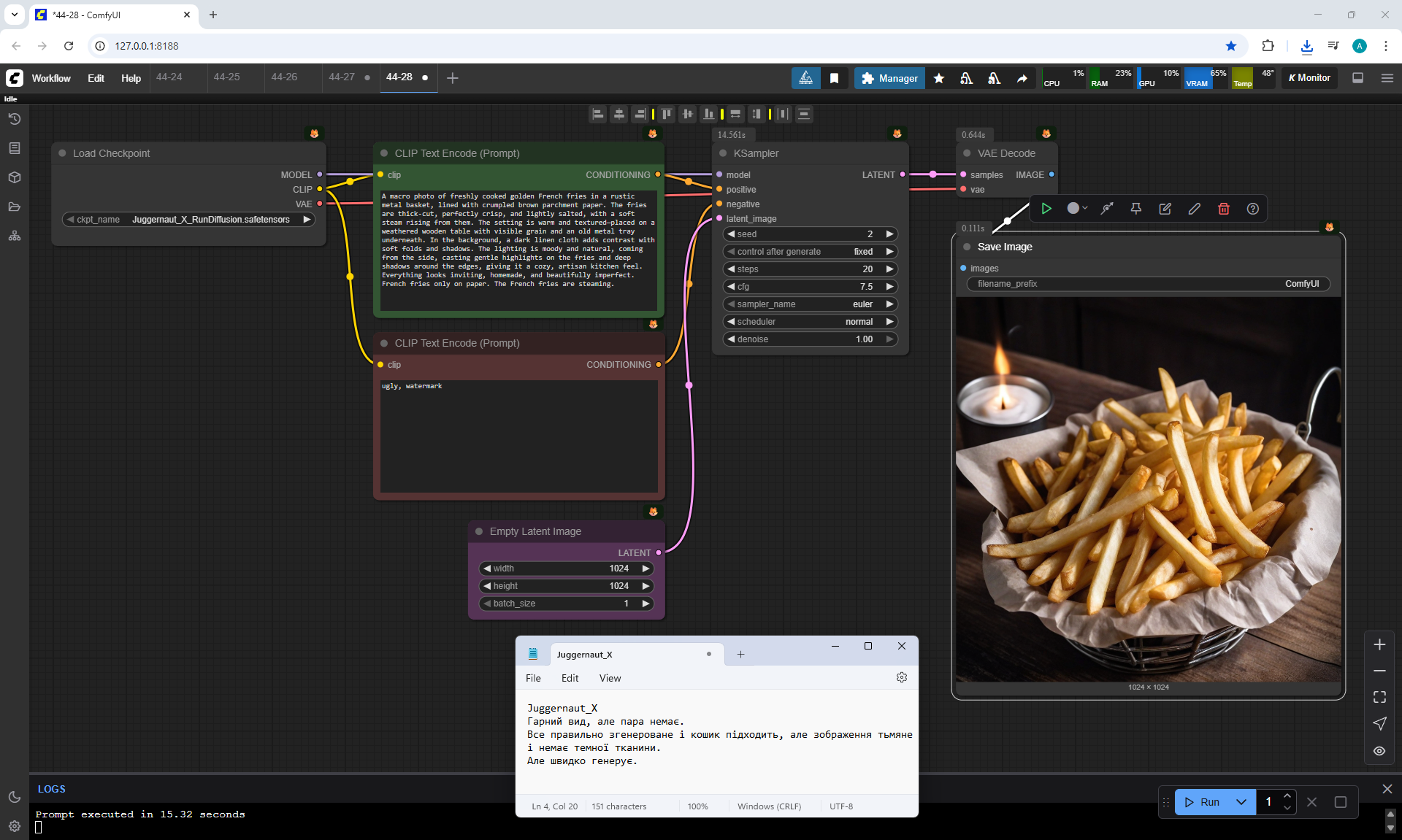Open workflows folder sidebar icon
Screen dimensions: 1402x840
[15, 207]
